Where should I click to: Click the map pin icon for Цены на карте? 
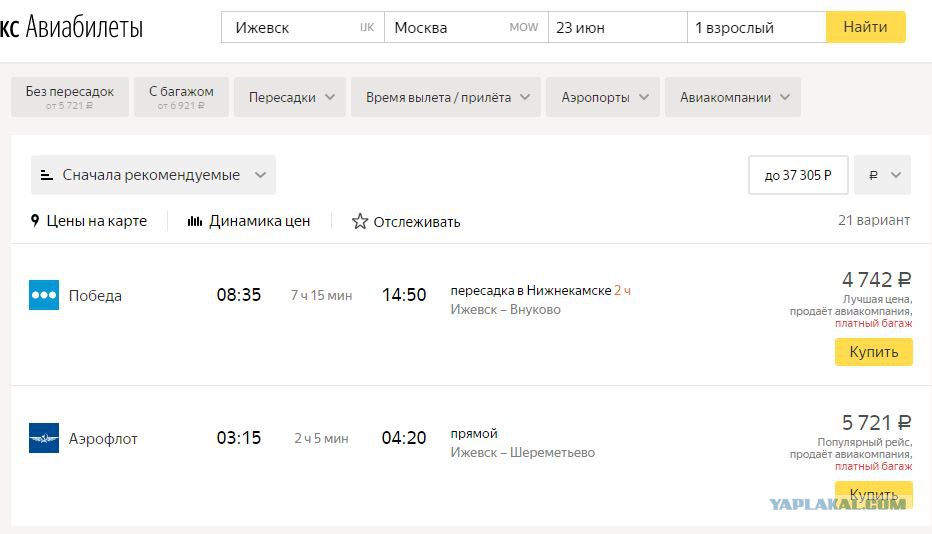point(35,221)
